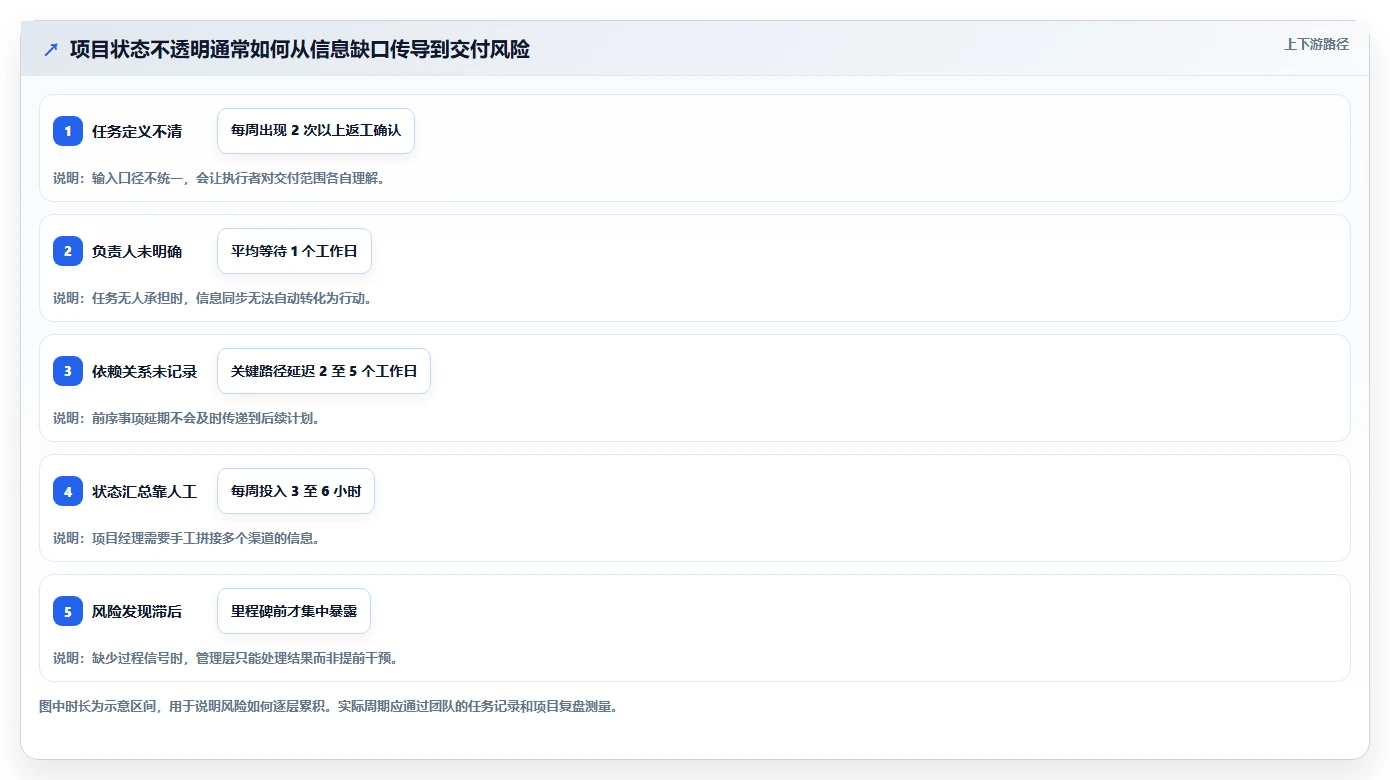Click the note starting 说明：输入口径不统一

pos(219,178)
